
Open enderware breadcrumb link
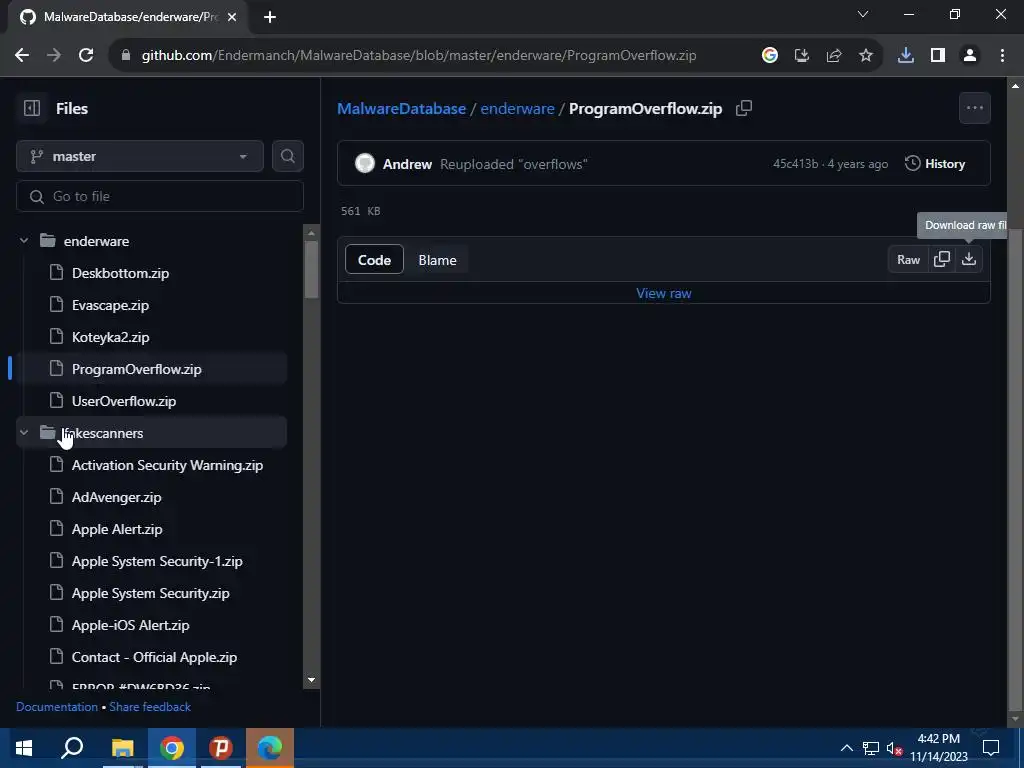(517, 108)
